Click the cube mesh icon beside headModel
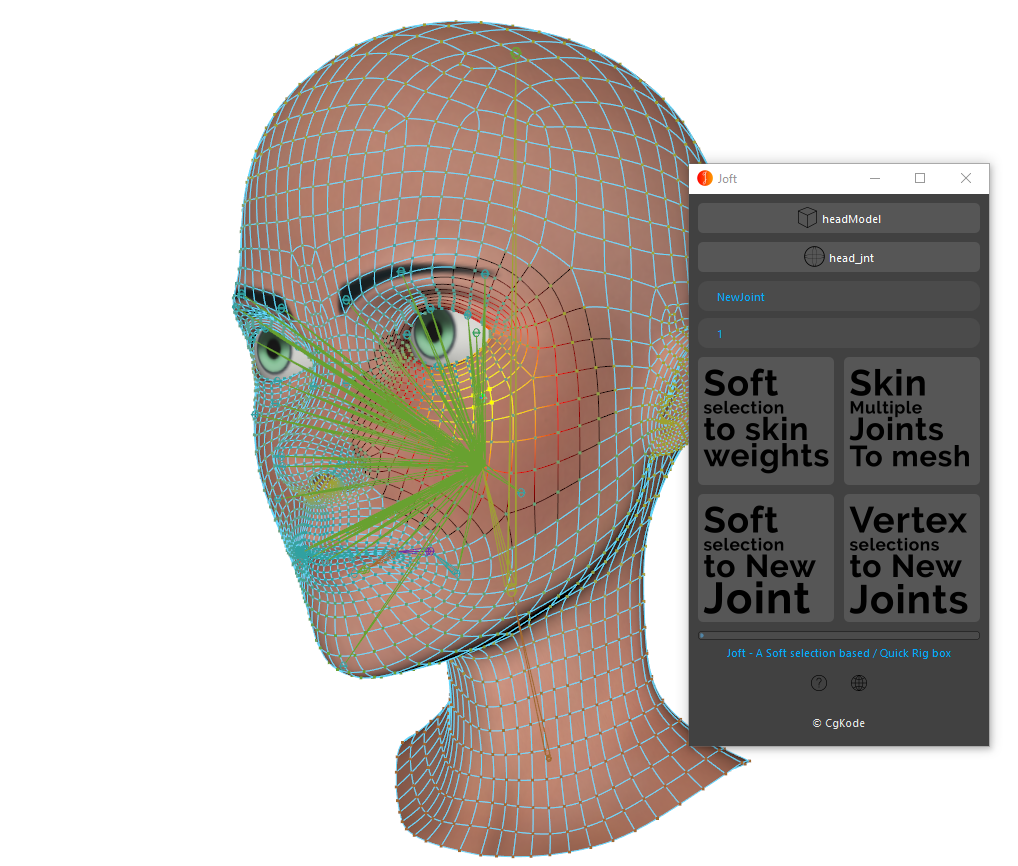 click(807, 218)
